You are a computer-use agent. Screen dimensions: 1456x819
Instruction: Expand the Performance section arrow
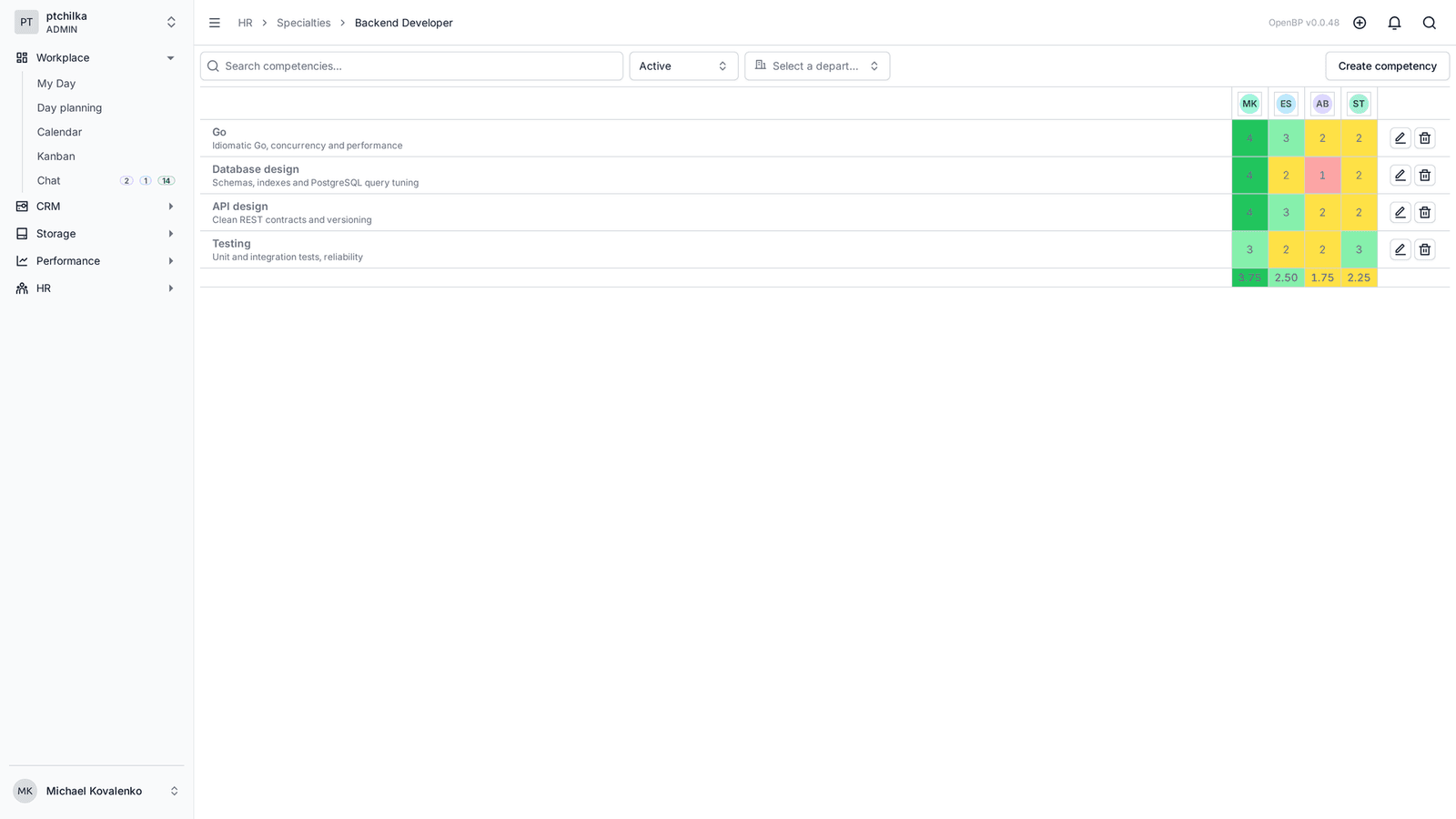(170, 261)
